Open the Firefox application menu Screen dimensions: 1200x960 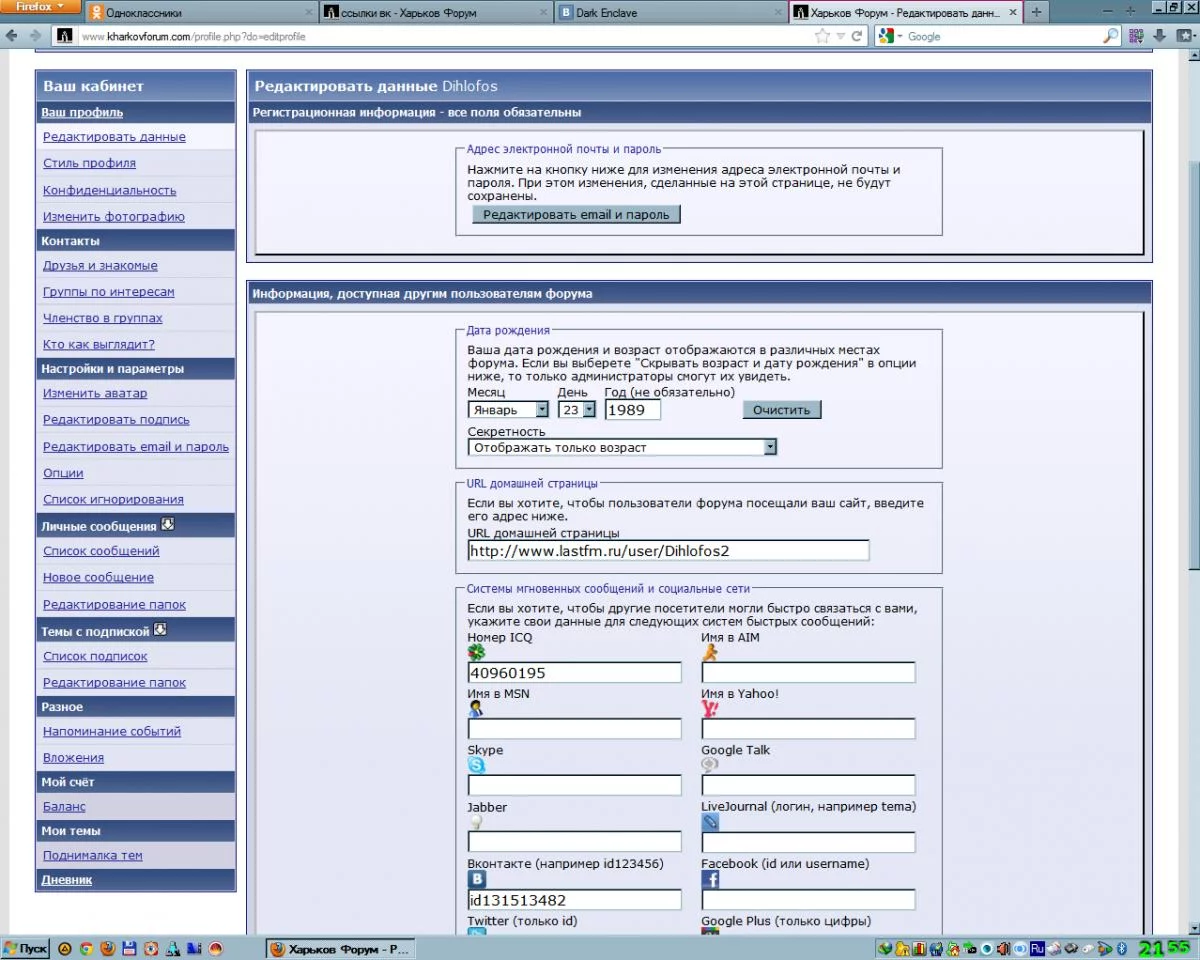point(38,7)
